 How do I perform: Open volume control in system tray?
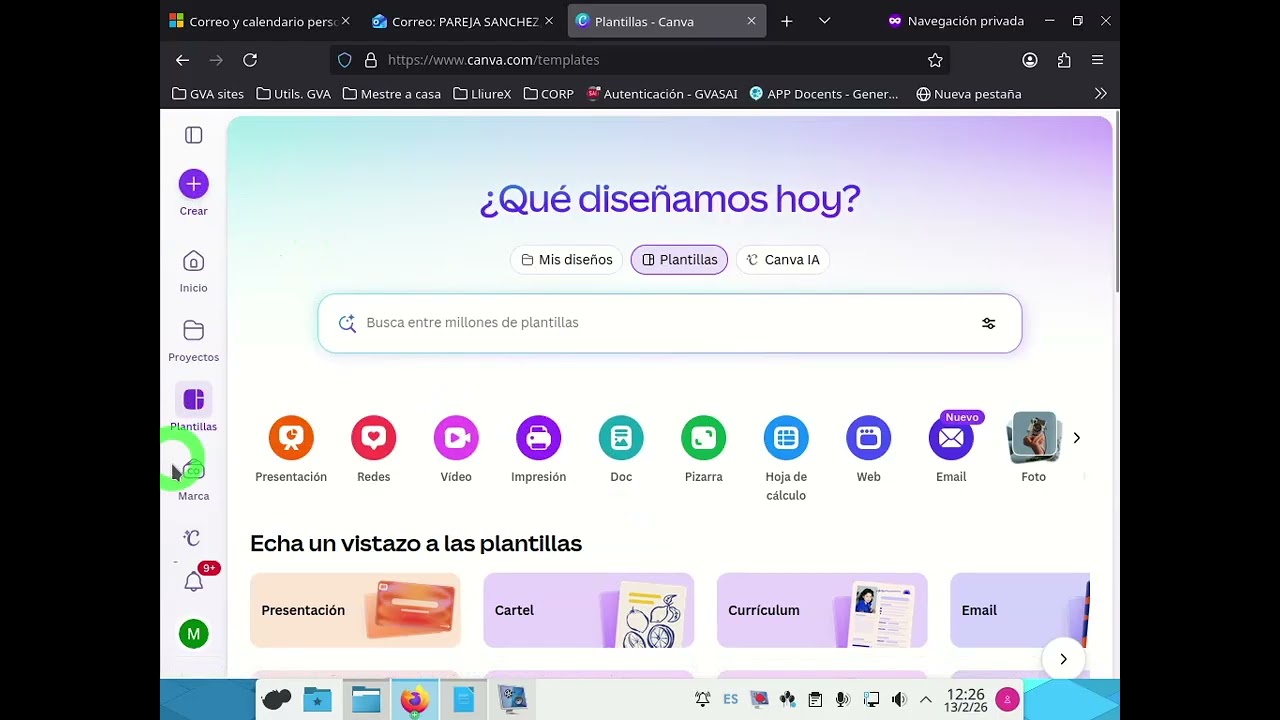899,700
